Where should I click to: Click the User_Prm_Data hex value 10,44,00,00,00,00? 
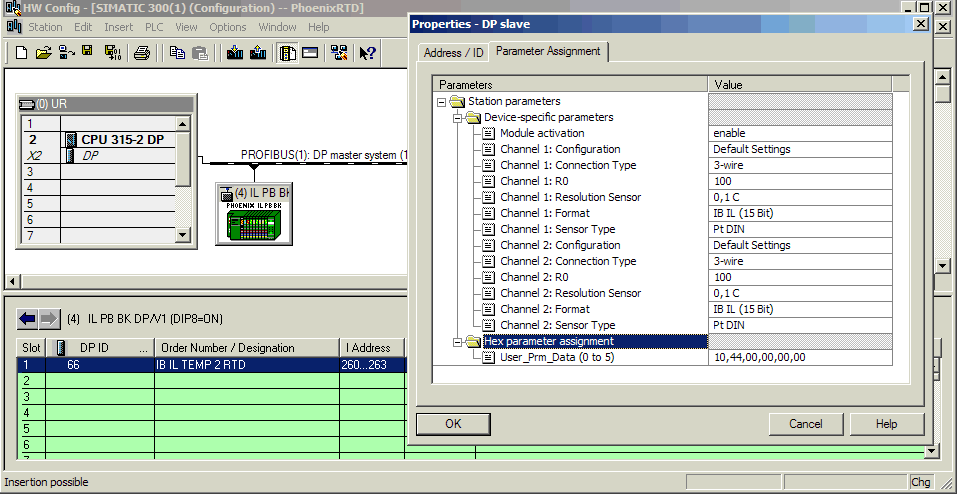[800, 357]
